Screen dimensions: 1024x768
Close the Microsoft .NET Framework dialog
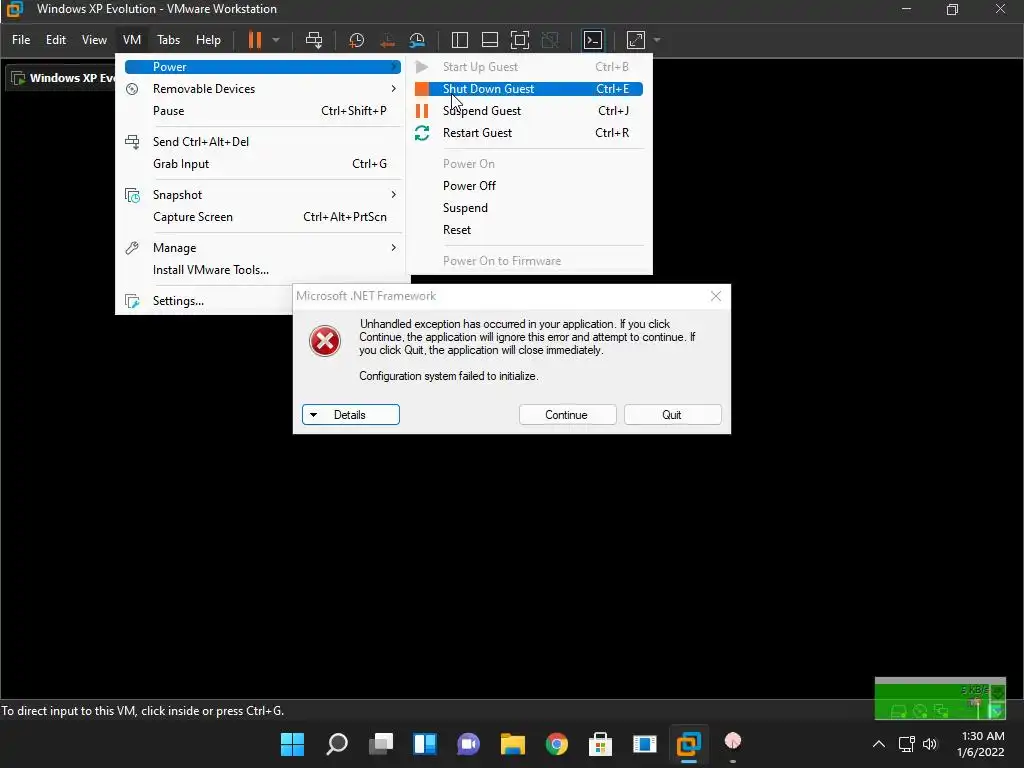[x=716, y=296]
